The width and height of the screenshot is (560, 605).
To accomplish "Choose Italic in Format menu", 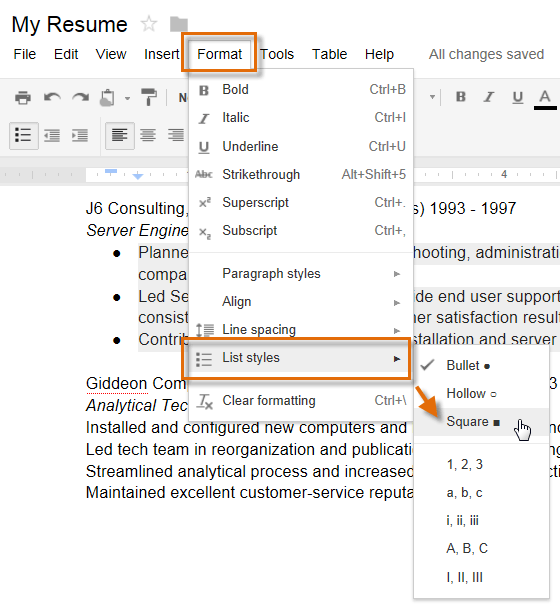I will (301, 118).
